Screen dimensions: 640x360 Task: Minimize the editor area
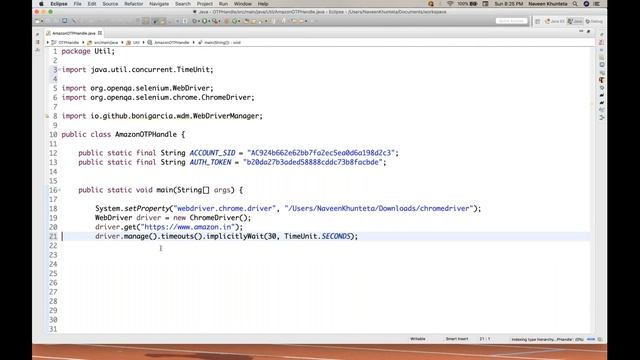click(581, 31)
